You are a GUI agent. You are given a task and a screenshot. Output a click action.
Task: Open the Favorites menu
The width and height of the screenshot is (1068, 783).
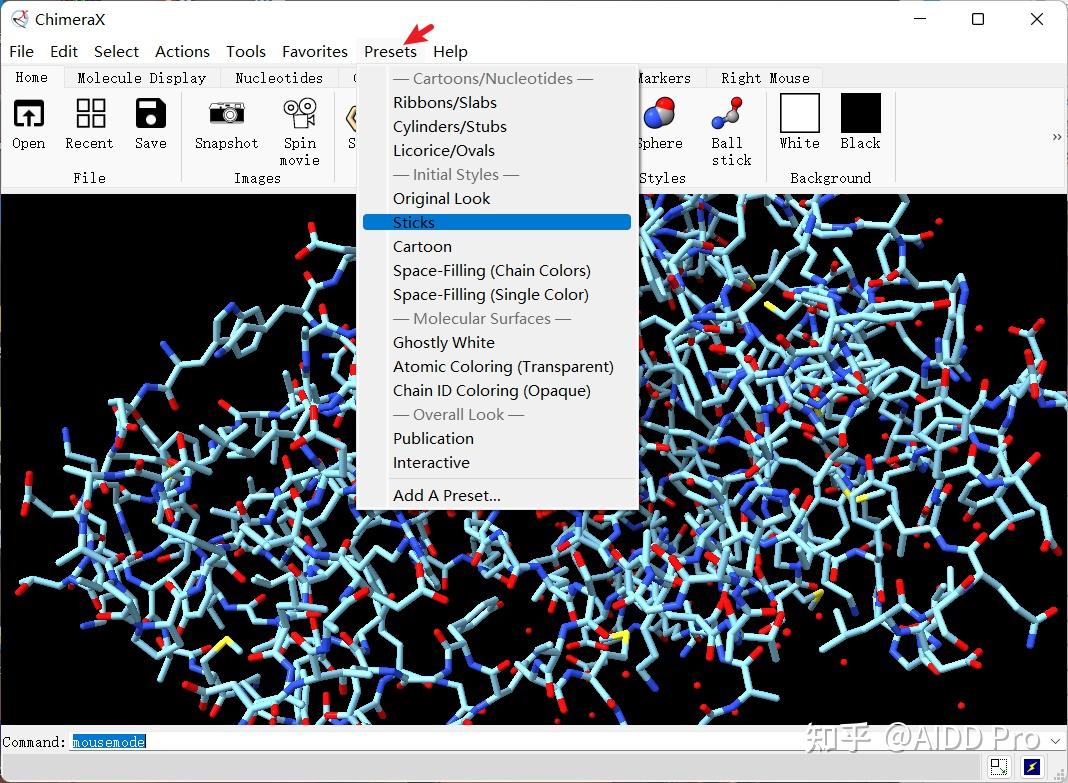click(314, 51)
